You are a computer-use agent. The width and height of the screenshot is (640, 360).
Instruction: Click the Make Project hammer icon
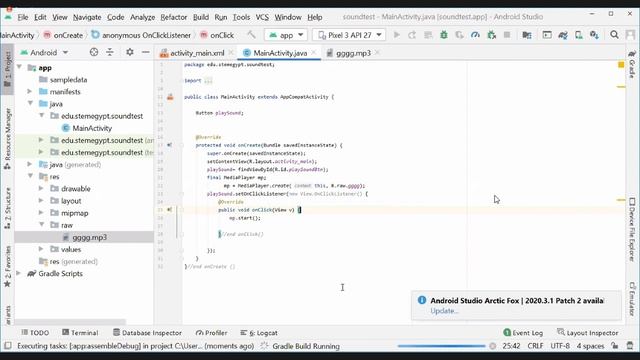251,35
